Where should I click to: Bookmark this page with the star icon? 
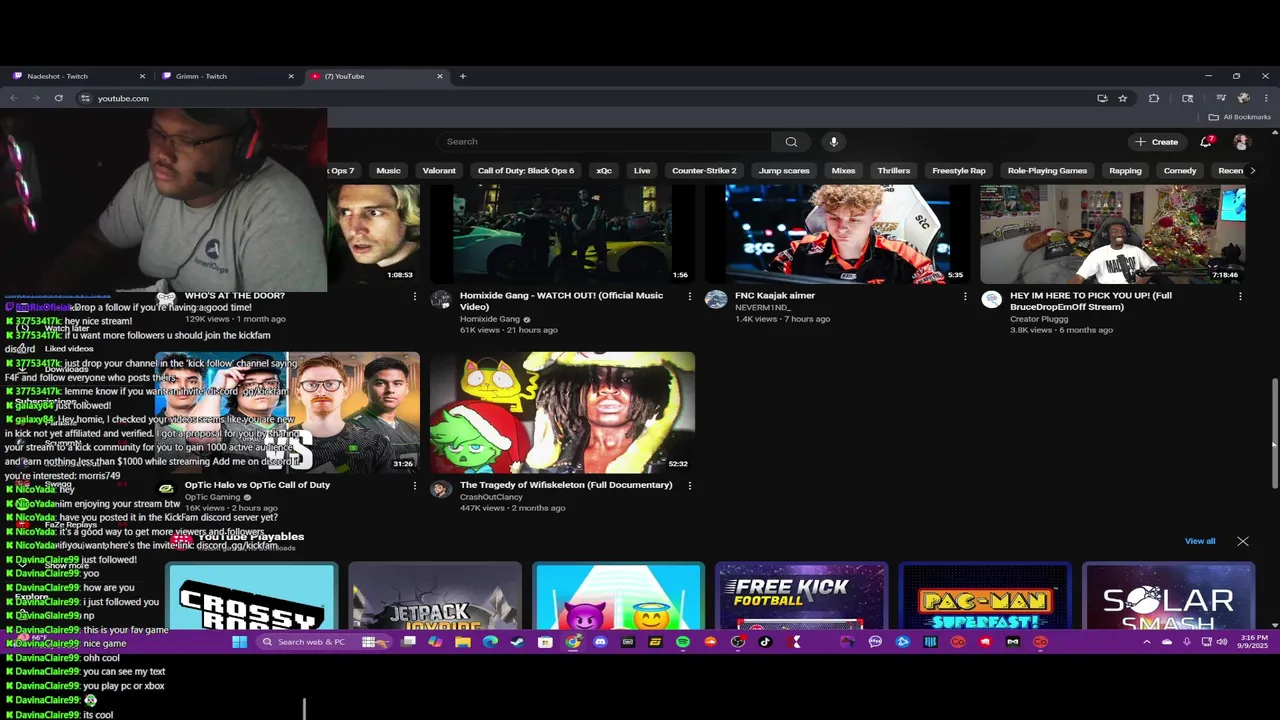coord(1123,98)
